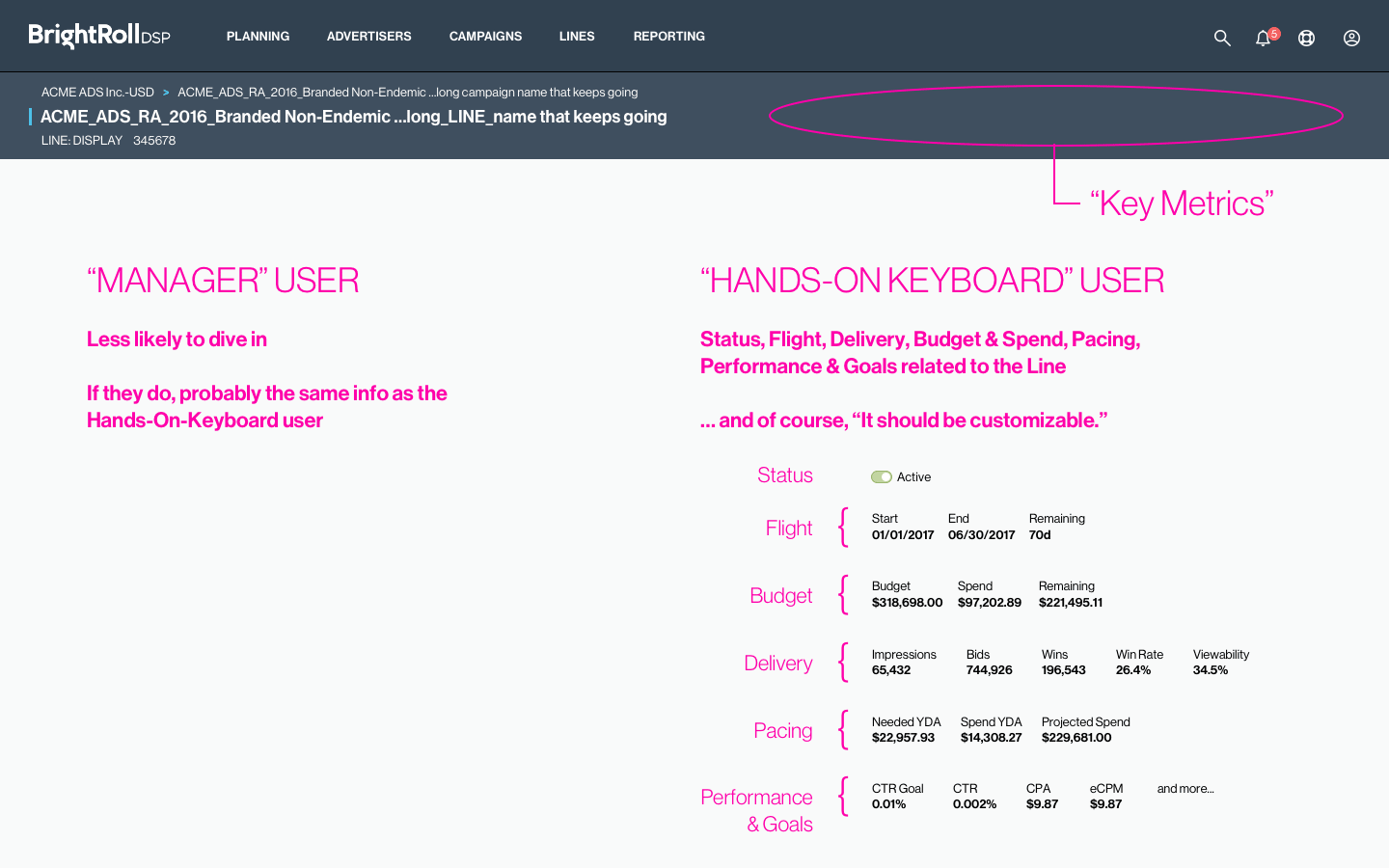Click the Key Metrics annotation label
This screenshot has width=1389, height=868.
(1183, 203)
